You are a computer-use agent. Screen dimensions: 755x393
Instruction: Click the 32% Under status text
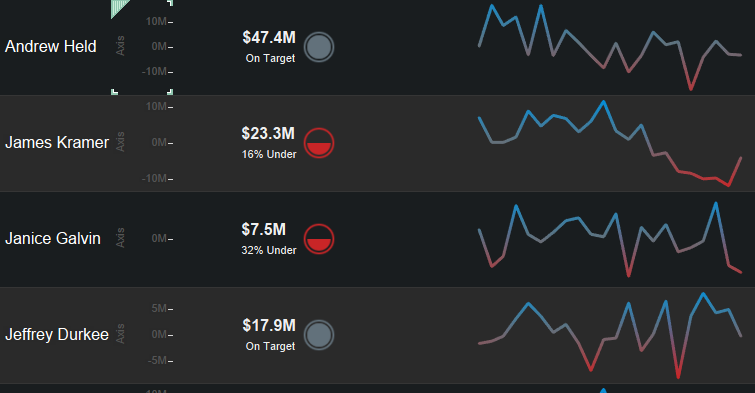[x=269, y=250]
